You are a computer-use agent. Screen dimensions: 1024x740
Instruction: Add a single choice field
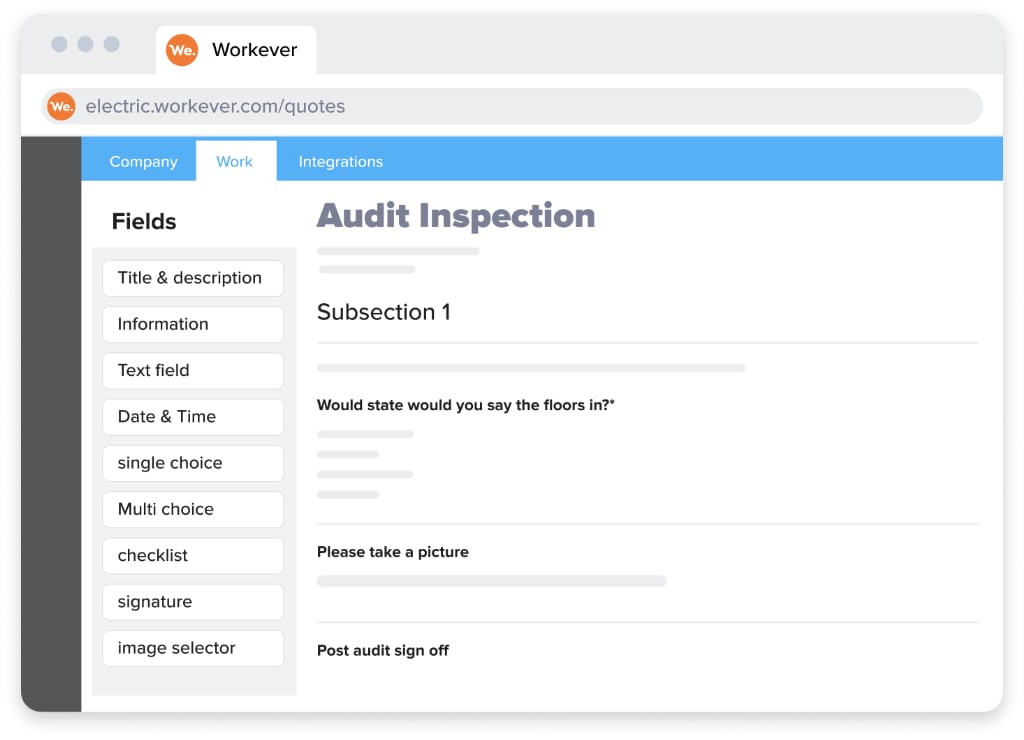coord(192,463)
